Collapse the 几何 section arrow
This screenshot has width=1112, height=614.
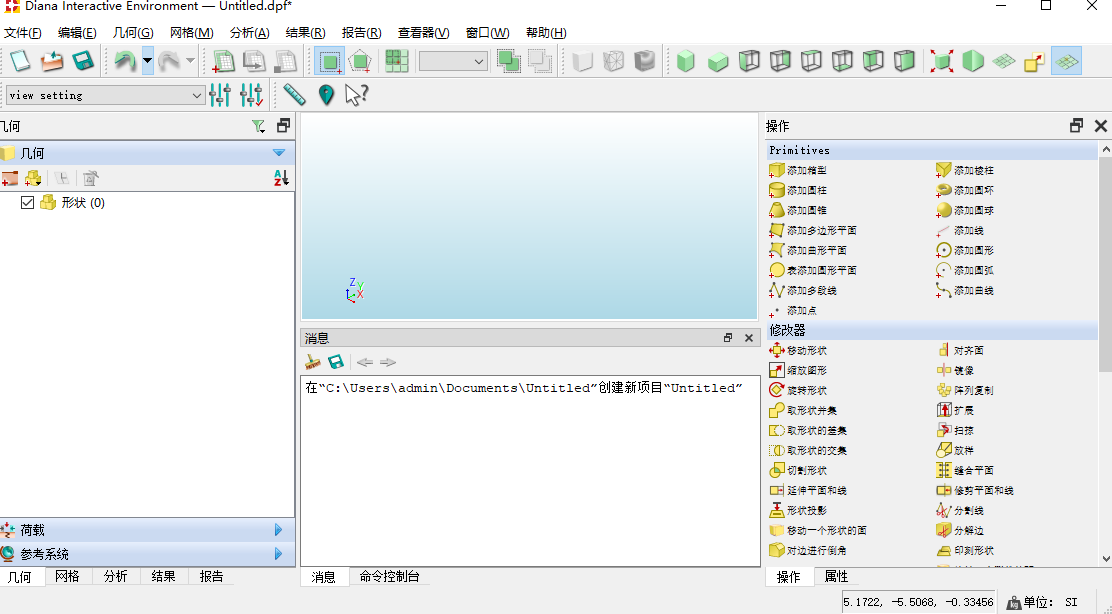coord(279,153)
